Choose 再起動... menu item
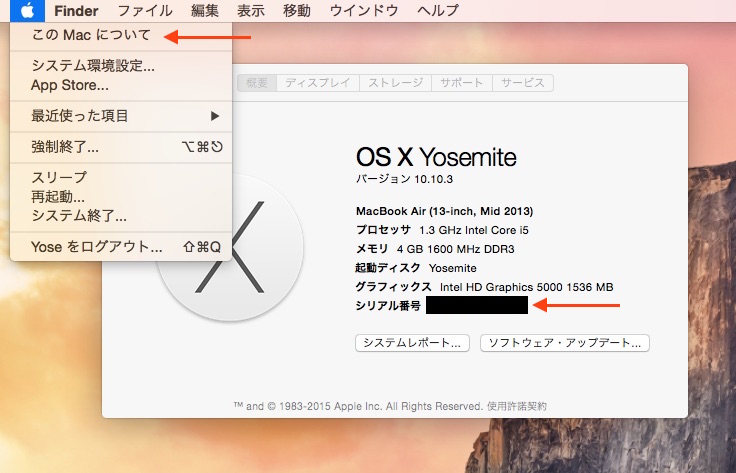Image resolution: width=736 pixels, height=473 pixels. tap(121, 196)
